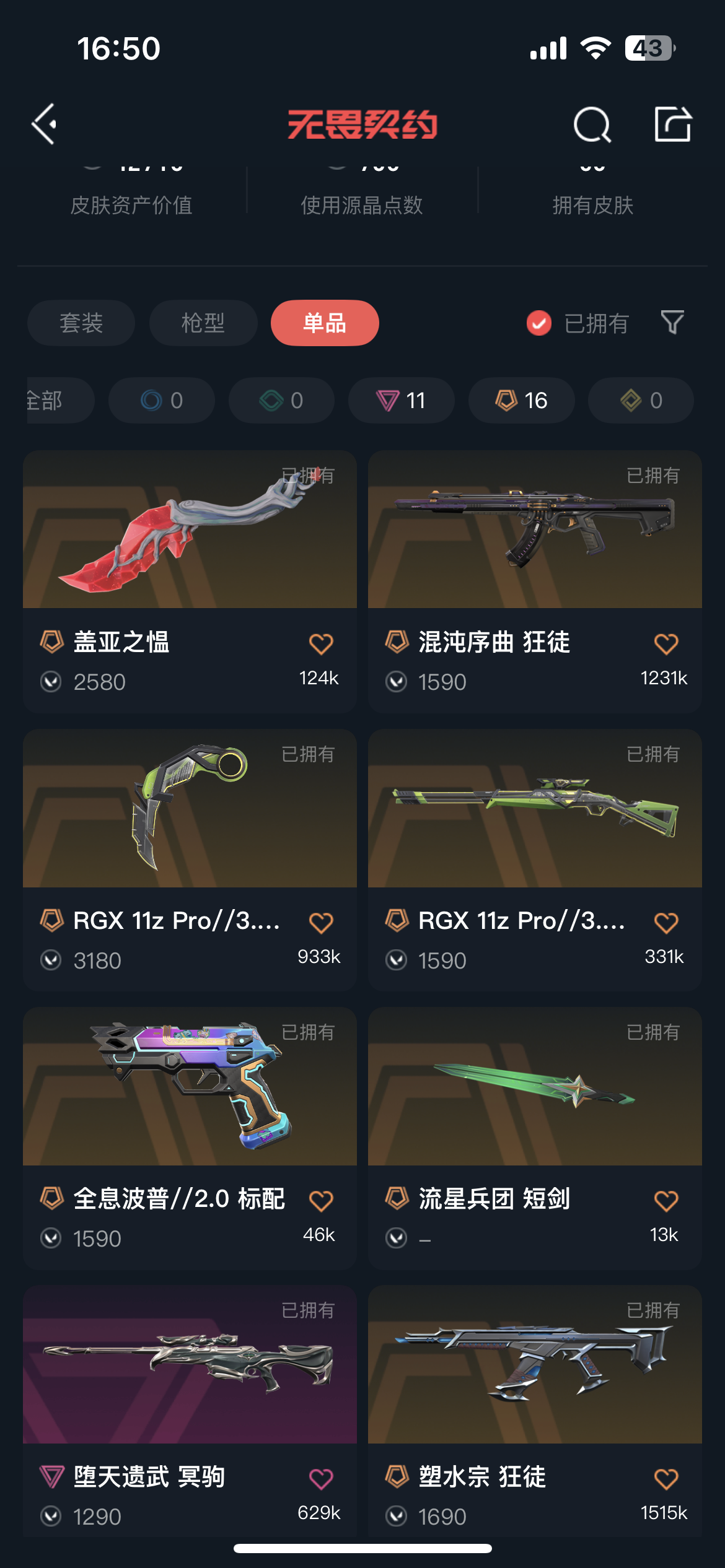725x1568 pixels.
Task: Open the search magnifier icon
Action: [x=592, y=124]
